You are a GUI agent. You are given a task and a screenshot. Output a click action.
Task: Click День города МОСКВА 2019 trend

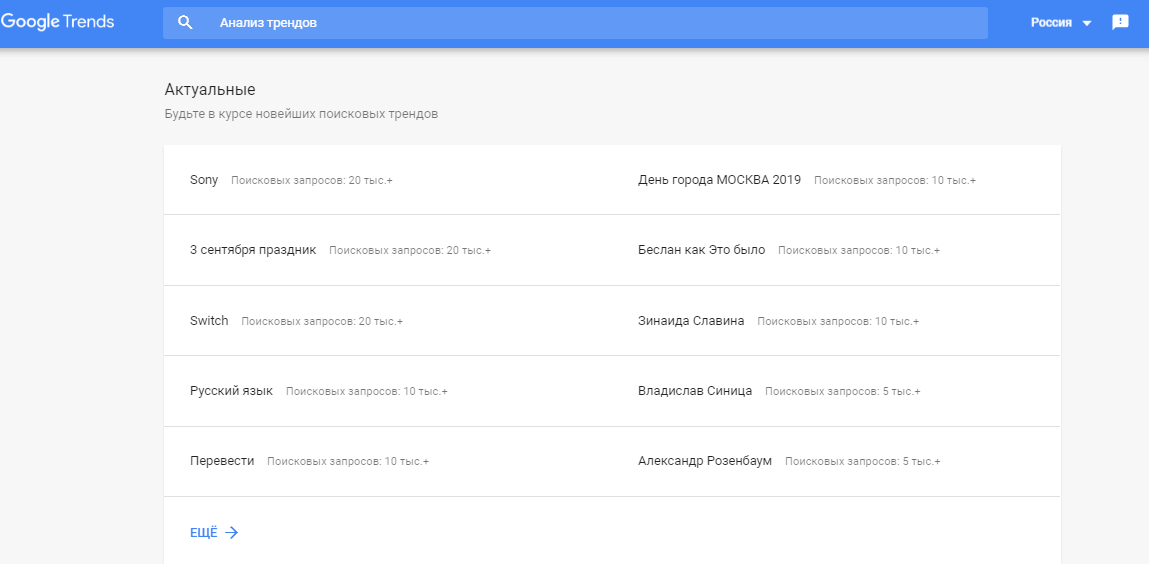pyautogui.click(x=719, y=180)
